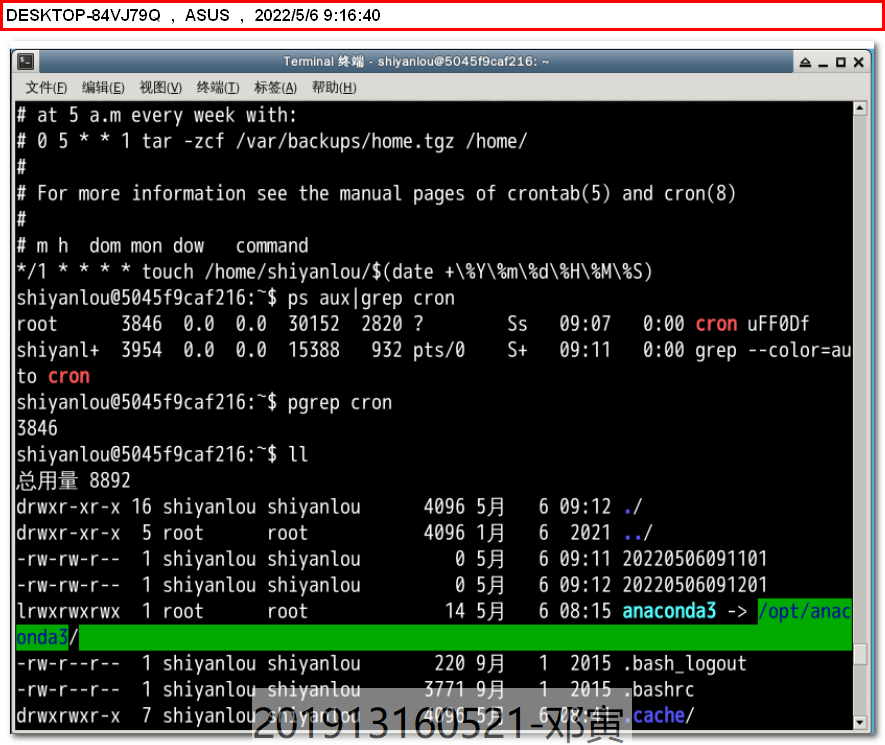Screen dimensions: 885x745
Task: Expand the 视图(V) menu
Action: pyautogui.click(x=160, y=88)
